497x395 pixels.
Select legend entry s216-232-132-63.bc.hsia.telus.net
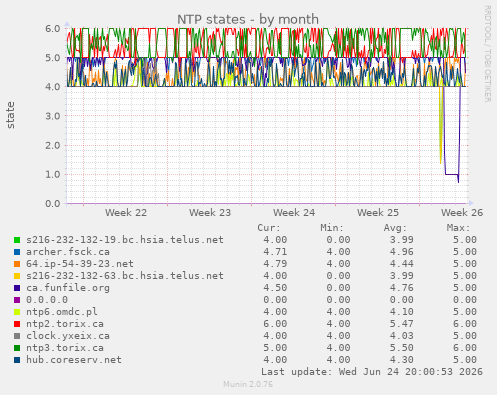click(x=125, y=276)
